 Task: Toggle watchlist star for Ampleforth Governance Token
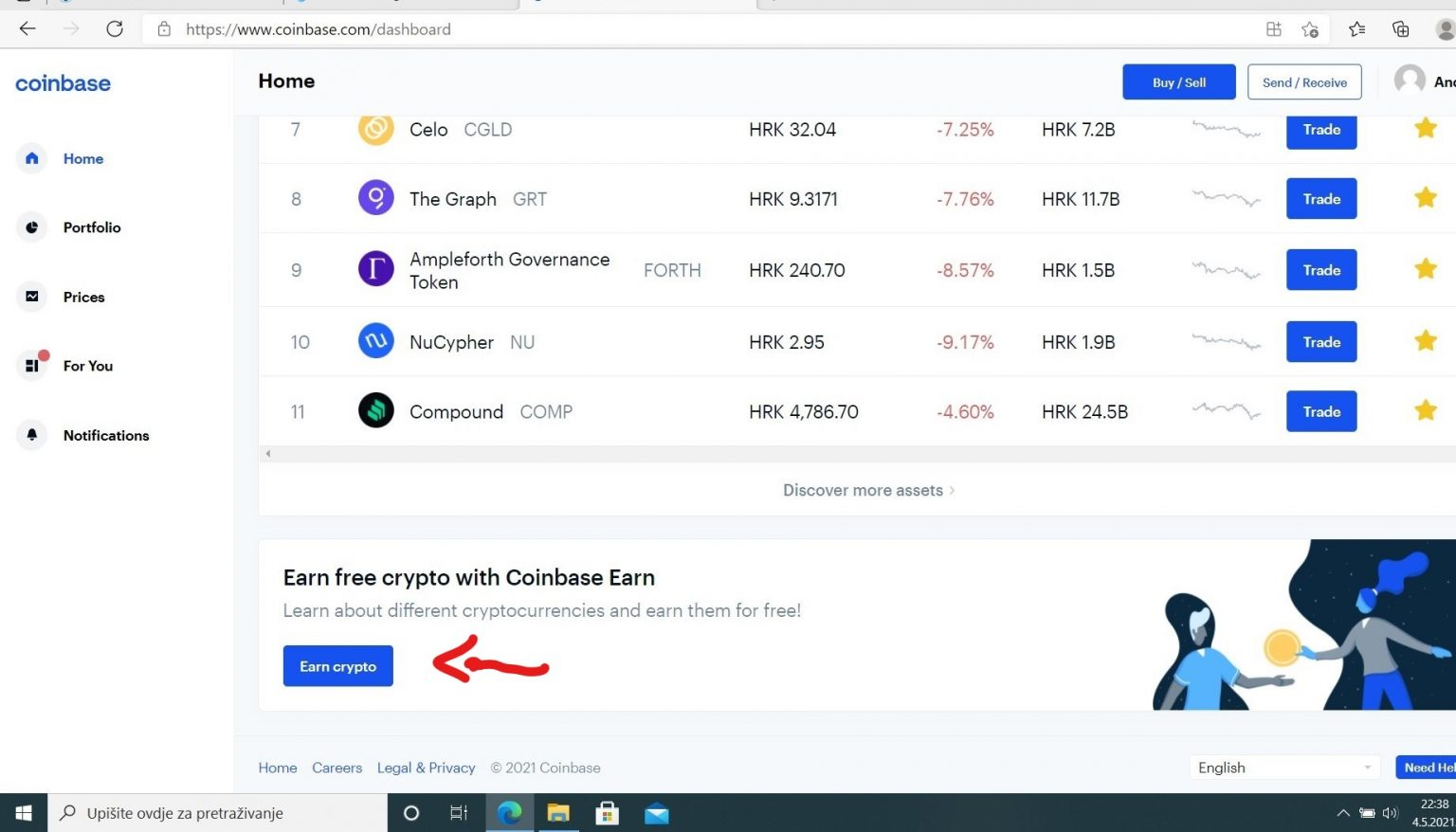1426,268
